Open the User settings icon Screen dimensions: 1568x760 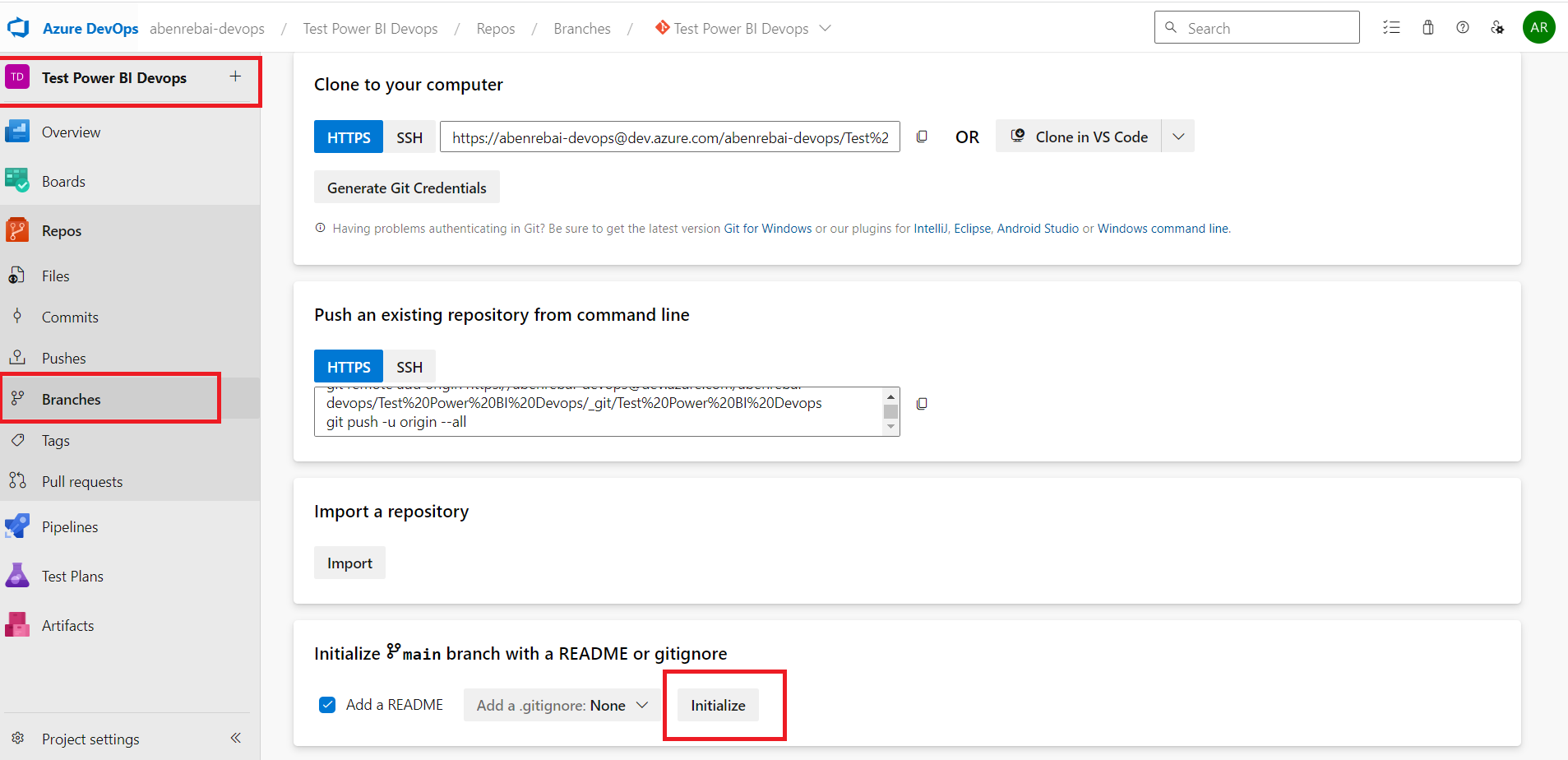(x=1497, y=27)
